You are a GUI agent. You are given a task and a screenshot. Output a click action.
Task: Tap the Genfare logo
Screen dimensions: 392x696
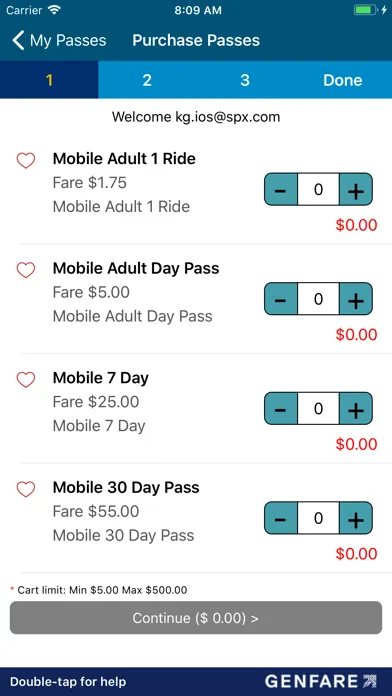[x=321, y=681]
